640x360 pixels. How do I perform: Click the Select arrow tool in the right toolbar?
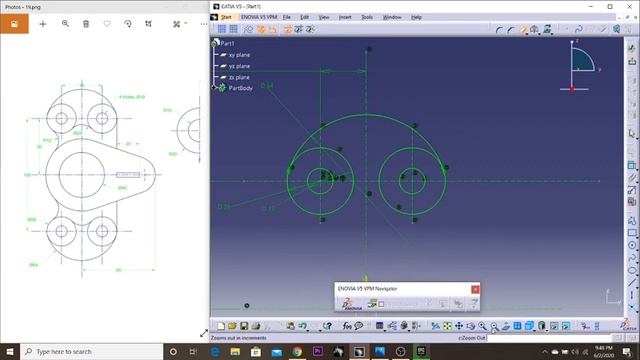pyautogui.click(x=632, y=133)
